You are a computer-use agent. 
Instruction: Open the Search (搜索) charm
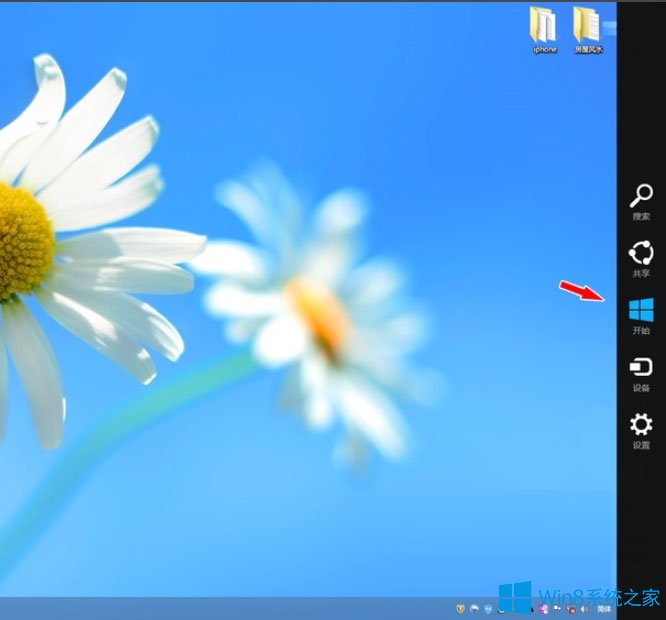[641, 199]
